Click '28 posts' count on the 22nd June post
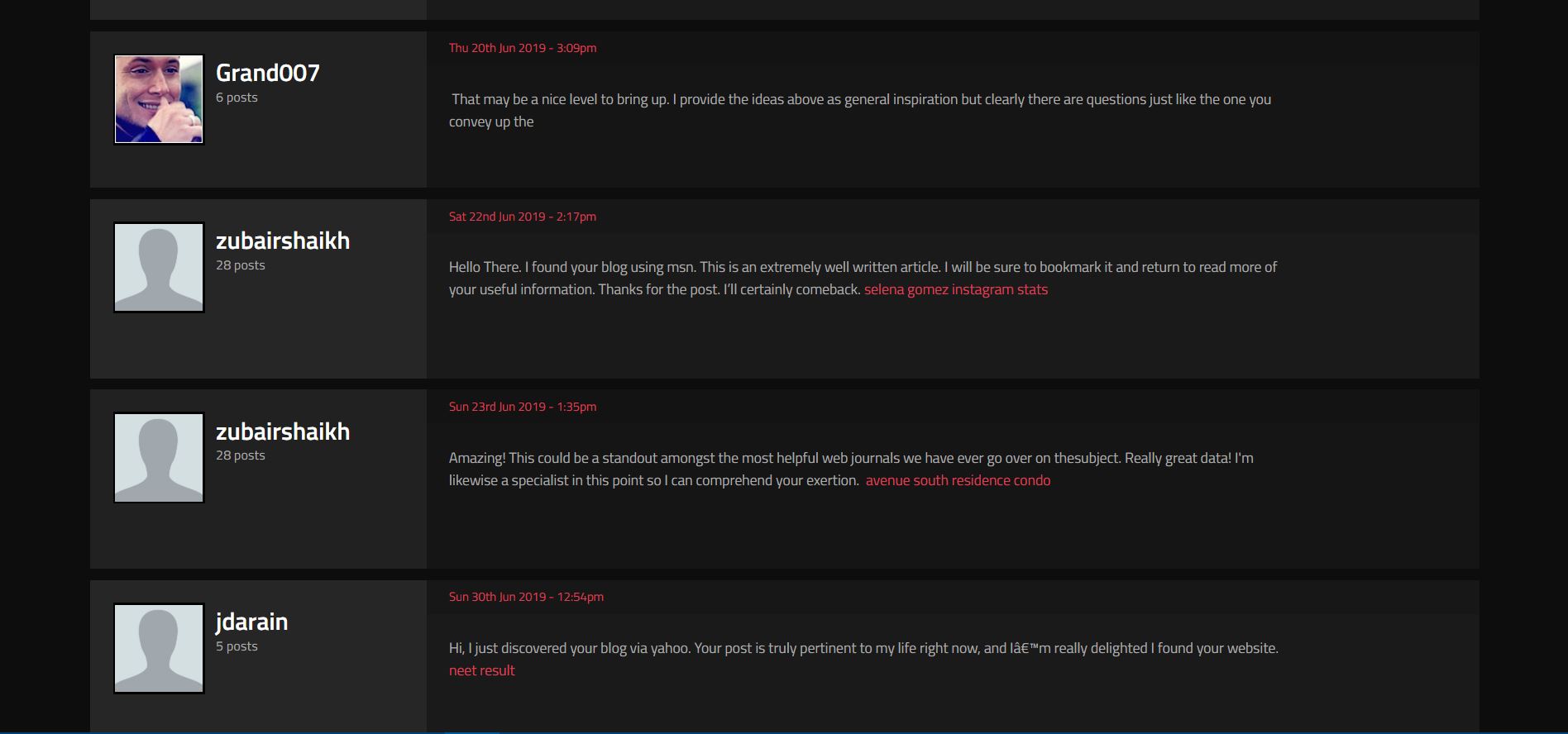This screenshot has height=734, width=1568. pyautogui.click(x=241, y=265)
